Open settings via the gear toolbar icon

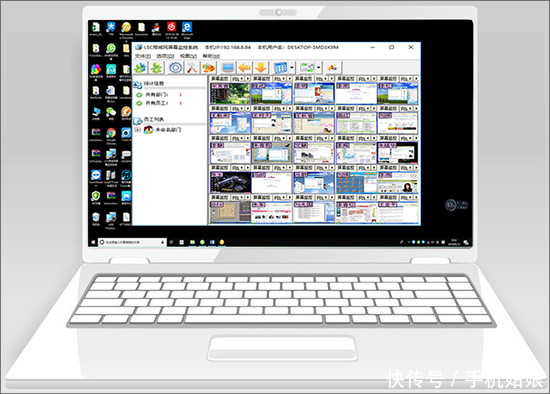pos(175,67)
